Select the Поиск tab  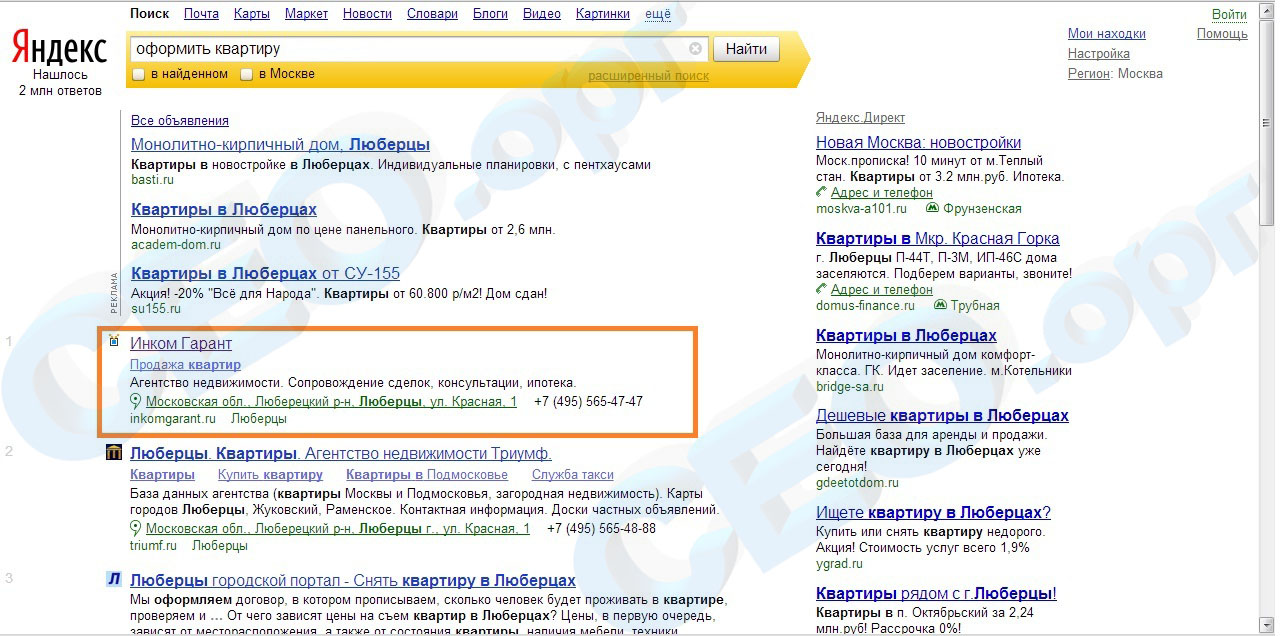tap(150, 14)
